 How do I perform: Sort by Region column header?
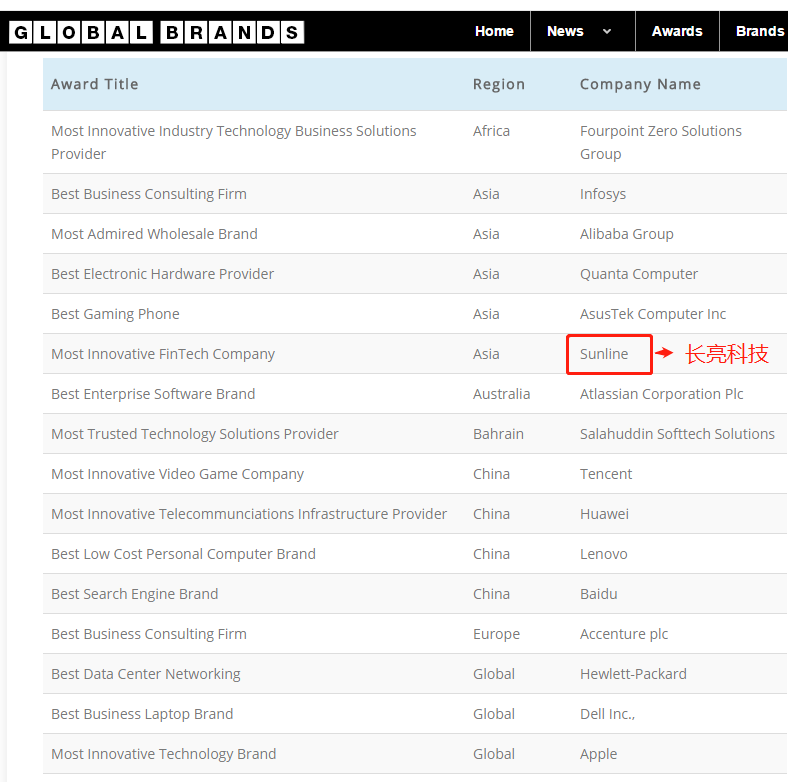[499, 84]
